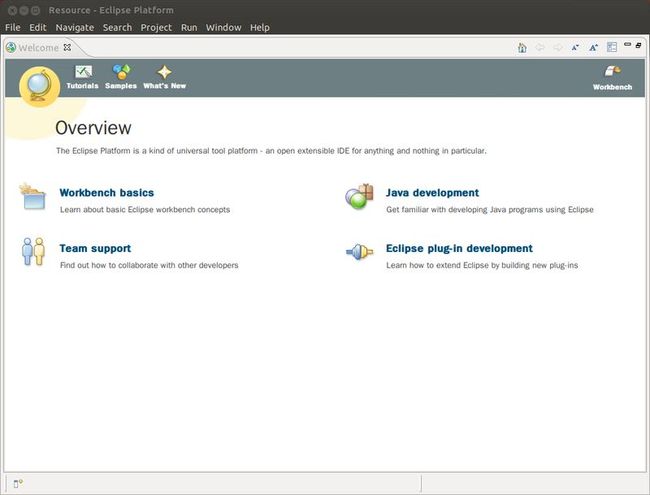This screenshot has width=650, height=495.
Task: Click the Eclipse plug-in development plug icon
Action: [359, 251]
